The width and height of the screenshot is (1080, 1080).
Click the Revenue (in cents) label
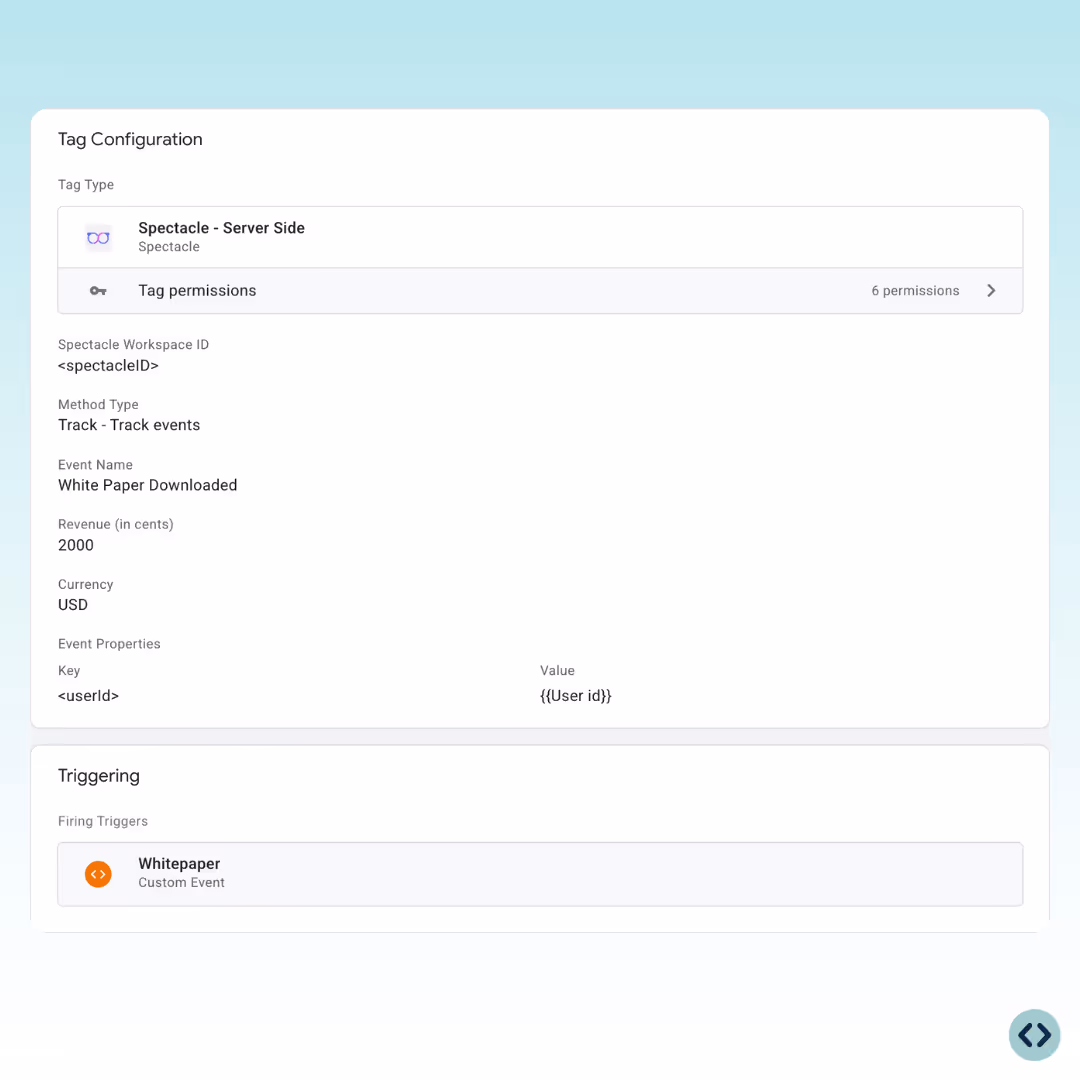pyautogui.click(x=116, y=524)
